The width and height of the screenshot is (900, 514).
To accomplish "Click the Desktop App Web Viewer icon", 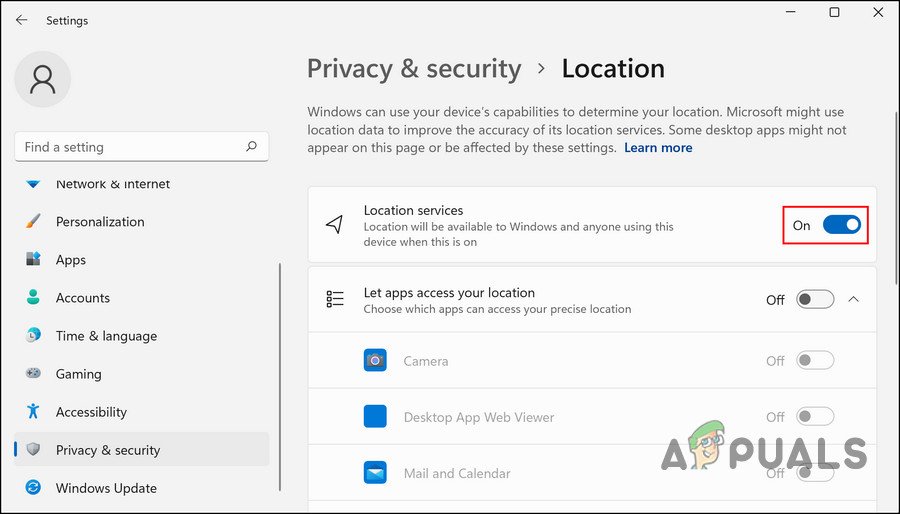I will coord(375,416).
